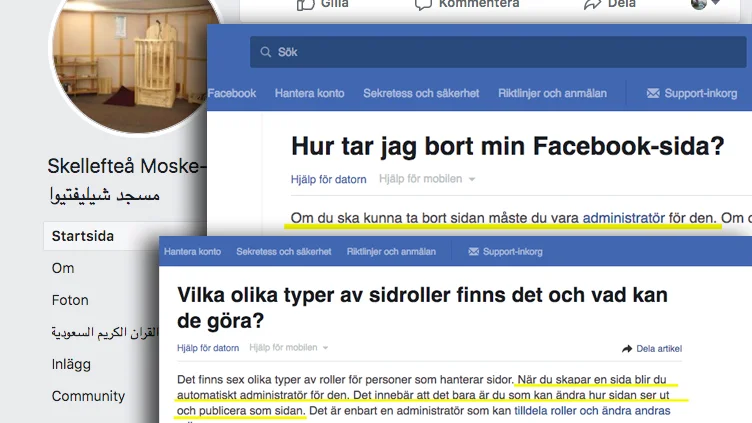Open Sekretess och säkerhet in upper help window

pos(421,93)
